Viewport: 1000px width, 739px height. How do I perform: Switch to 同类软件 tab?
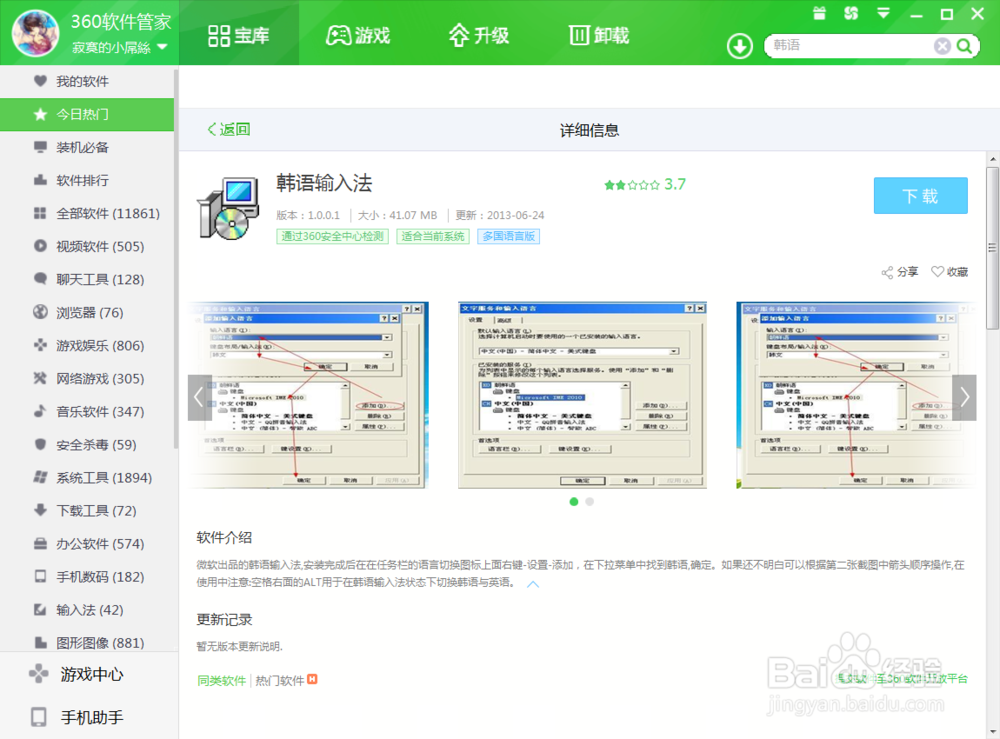click(x=221, y=681)
